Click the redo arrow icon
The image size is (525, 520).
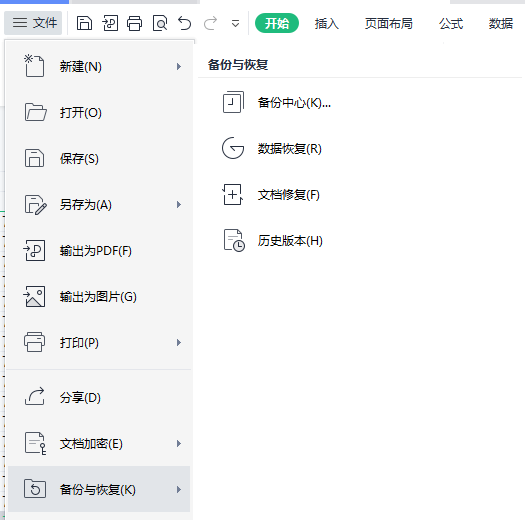point(210,23)
